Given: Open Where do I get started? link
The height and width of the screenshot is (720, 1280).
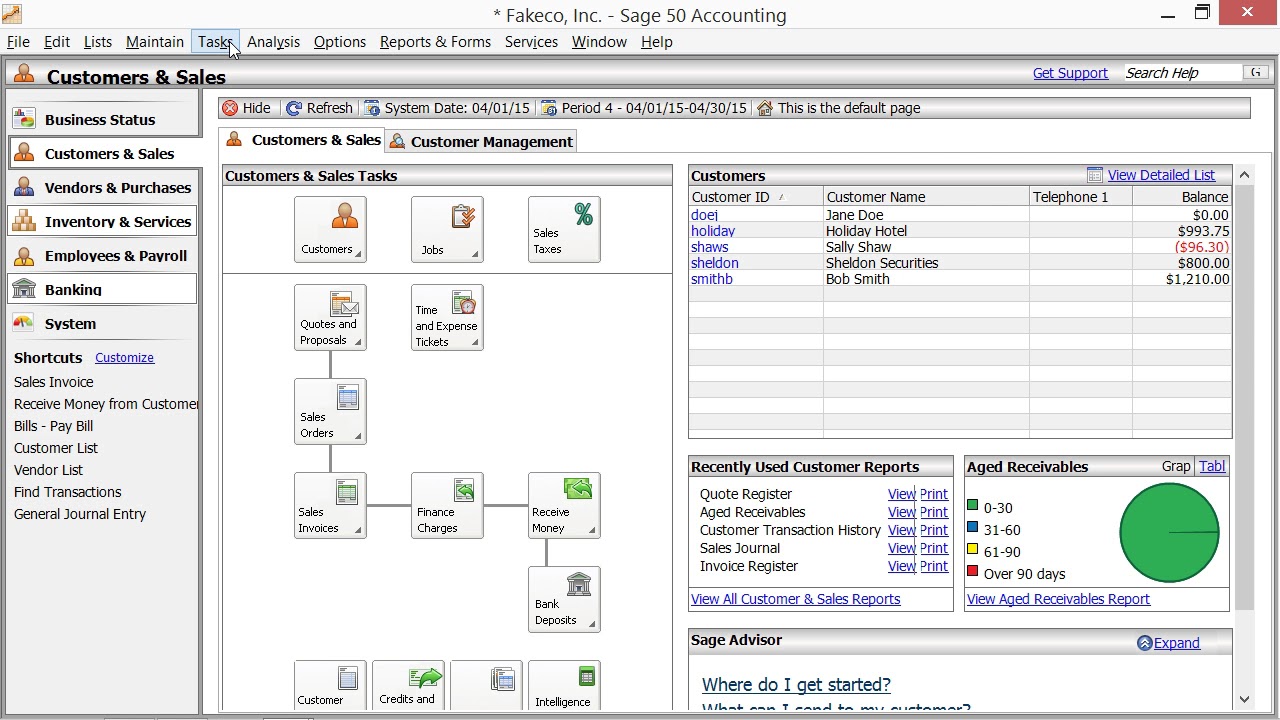Looking at the screenshot, I should (796, 685).
